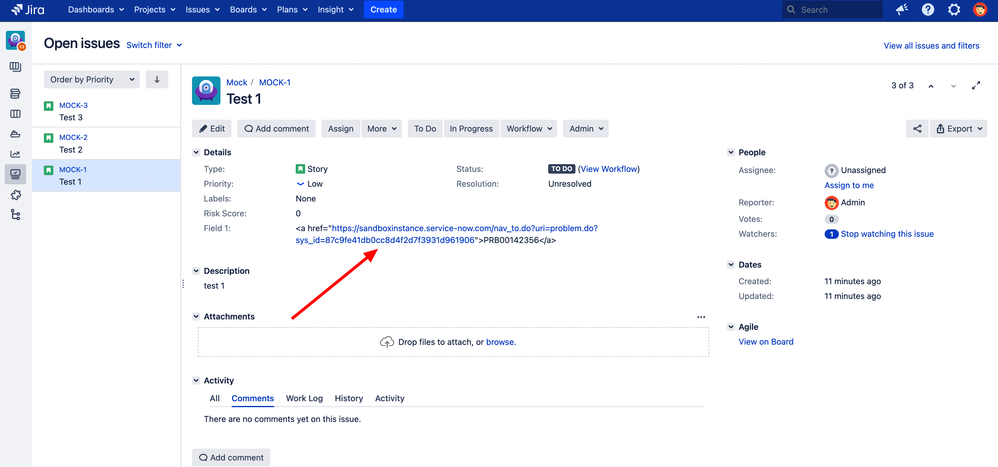Open the backlog icon in sidebar
998x467 pixels.
(15, 94)
